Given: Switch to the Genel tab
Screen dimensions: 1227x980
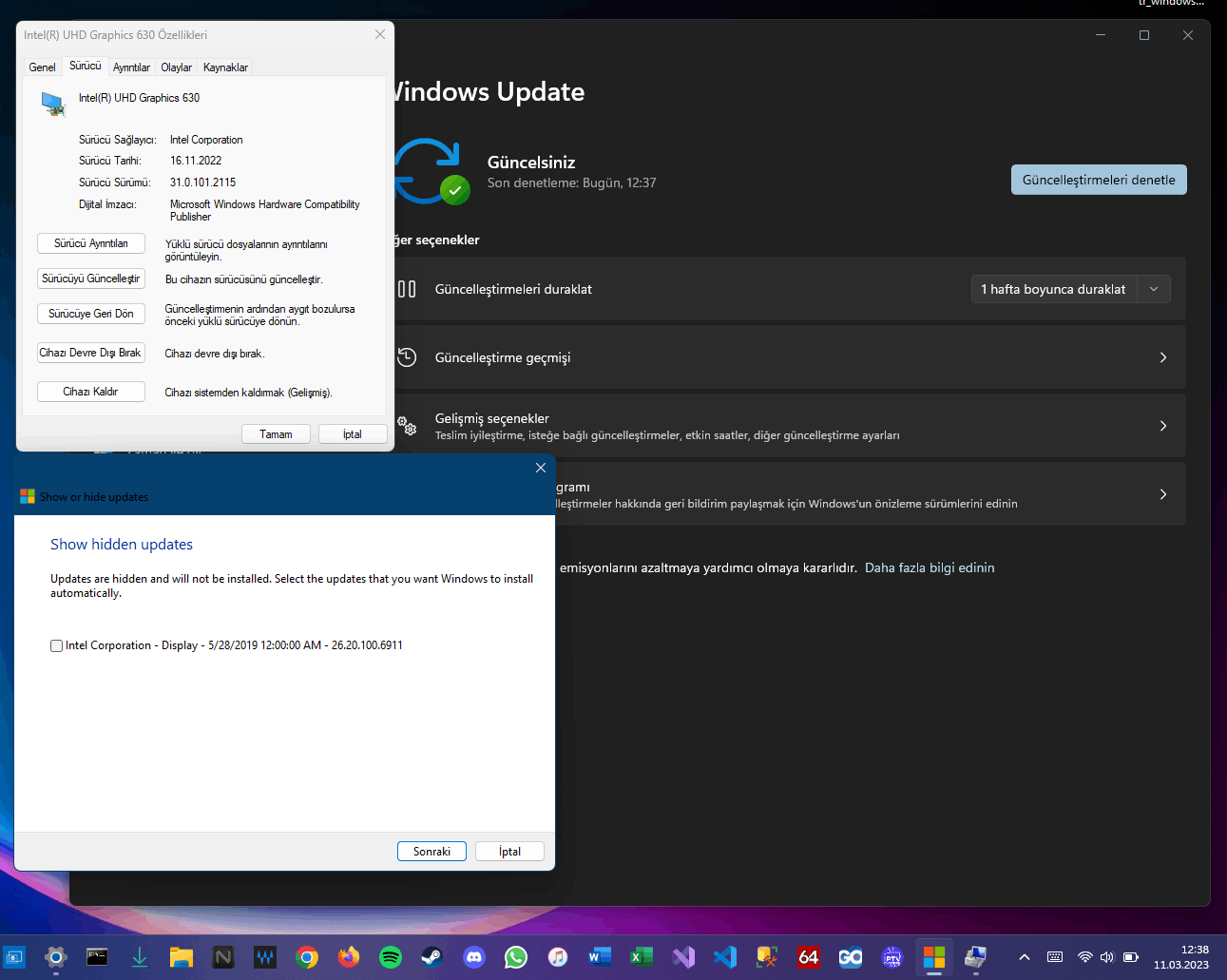Looking at the screenshot, I should click(42, 67).
